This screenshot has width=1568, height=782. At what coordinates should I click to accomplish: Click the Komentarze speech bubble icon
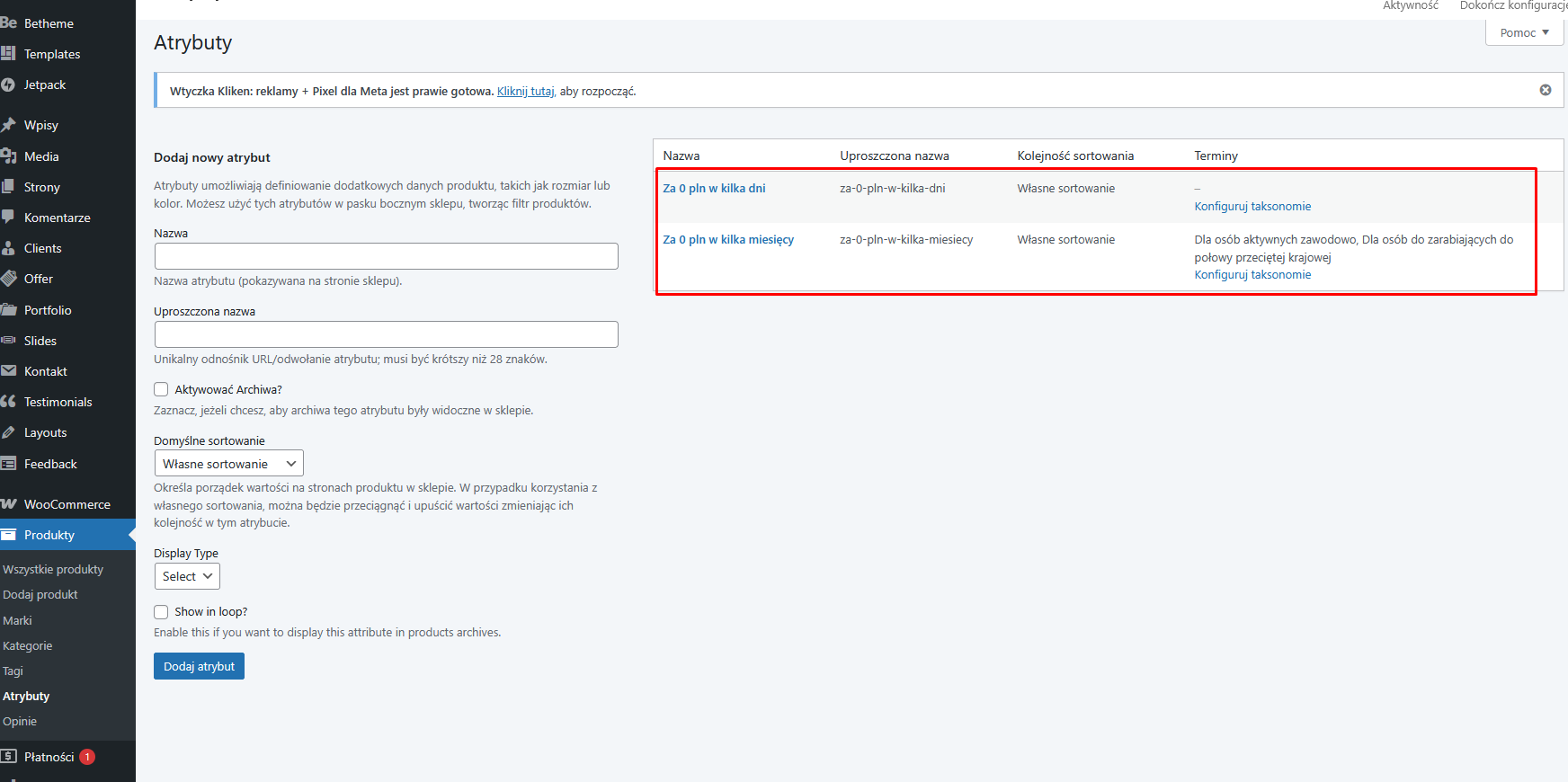pyautogui.click(x=8, y=218)
